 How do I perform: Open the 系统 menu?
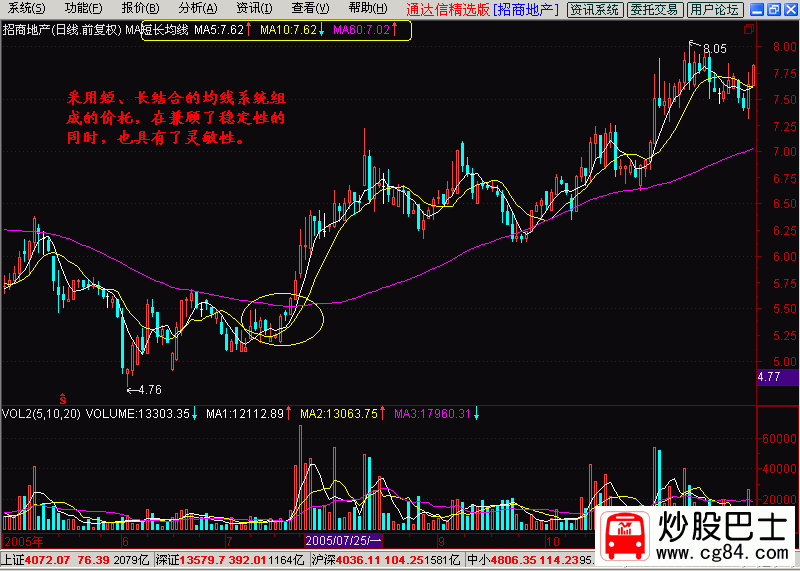coord(25,8)
